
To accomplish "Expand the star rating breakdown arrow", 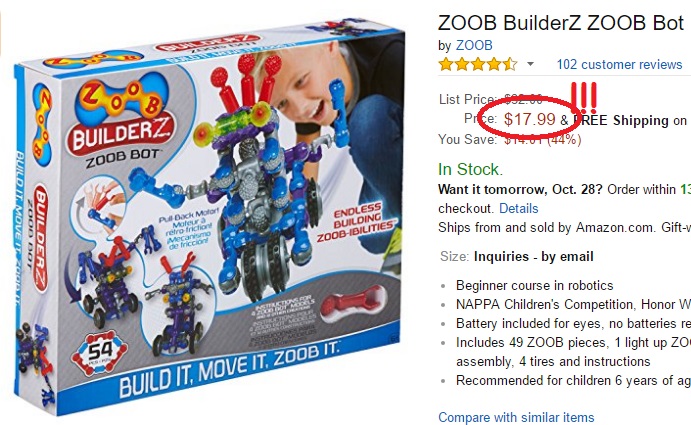I will (530, 65).
